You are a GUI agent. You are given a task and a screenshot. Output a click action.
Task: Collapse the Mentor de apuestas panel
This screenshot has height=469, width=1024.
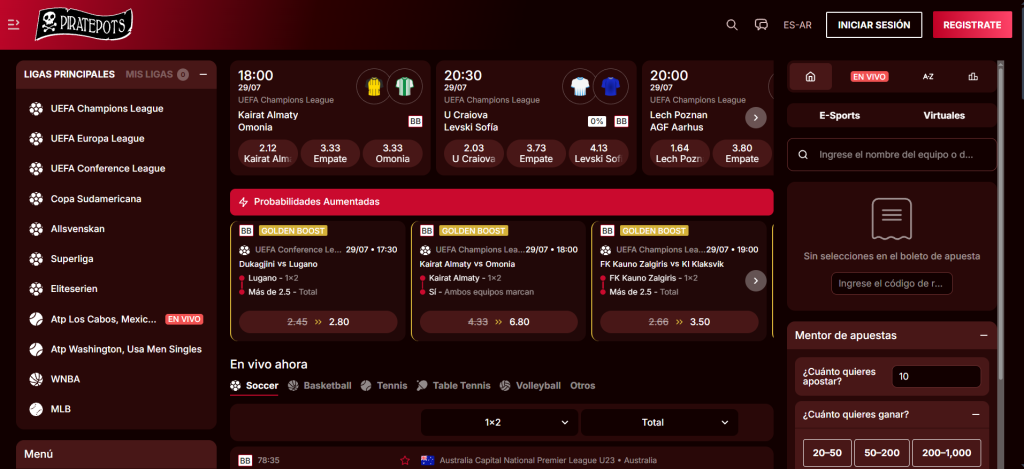point(984,336)
